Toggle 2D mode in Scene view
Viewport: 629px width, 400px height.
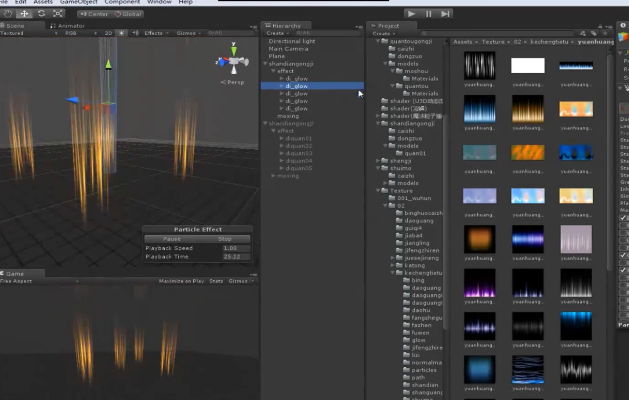109,33
